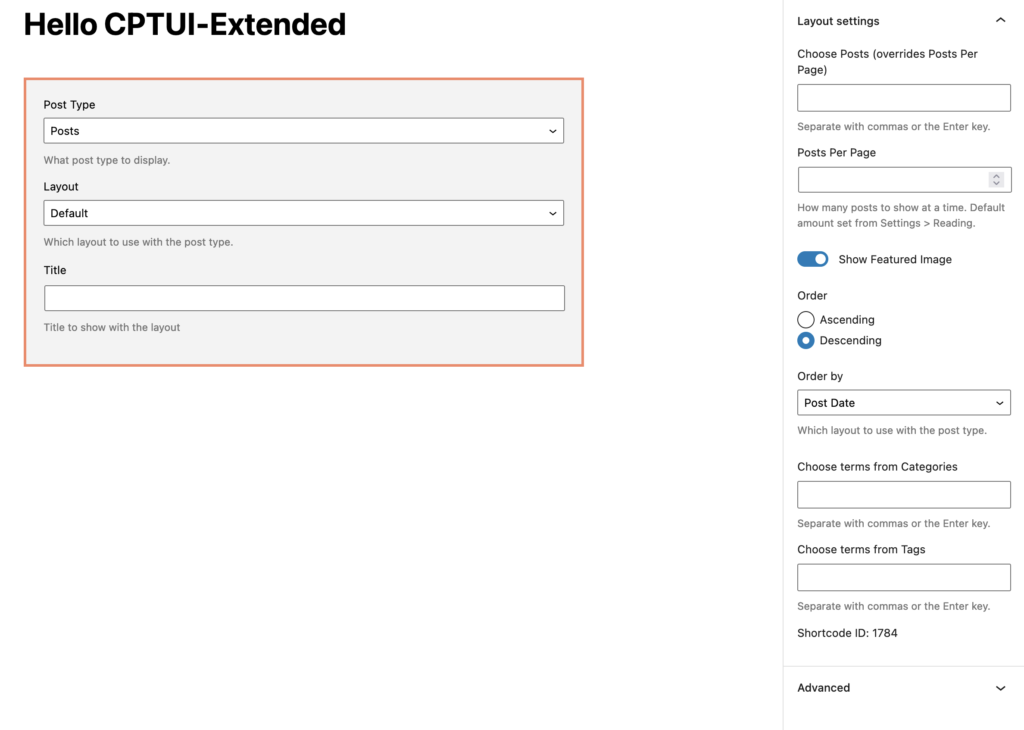Click the Layout settings chevron icon

tap(999, 20)
